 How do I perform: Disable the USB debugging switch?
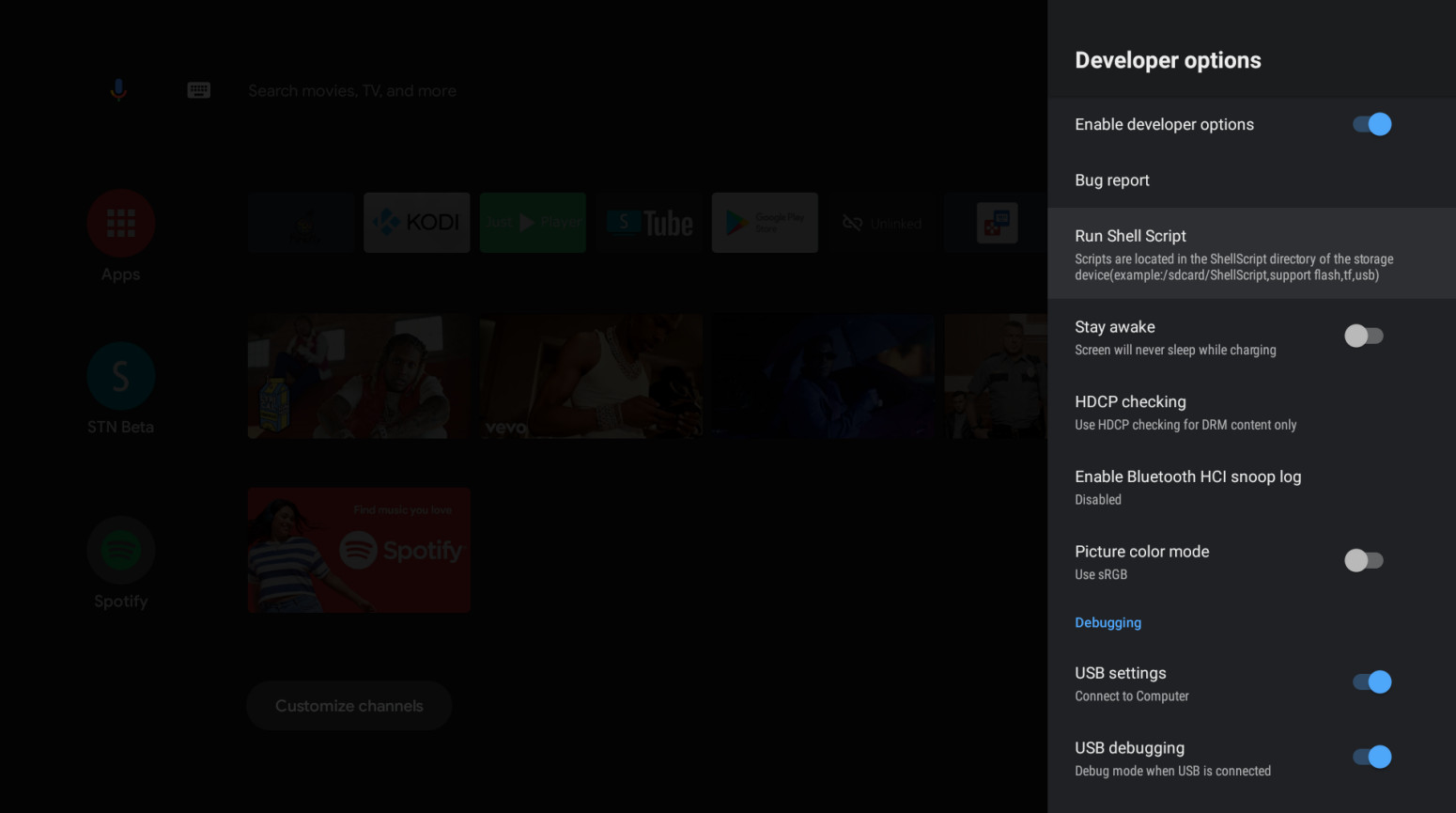[1371, 757]
